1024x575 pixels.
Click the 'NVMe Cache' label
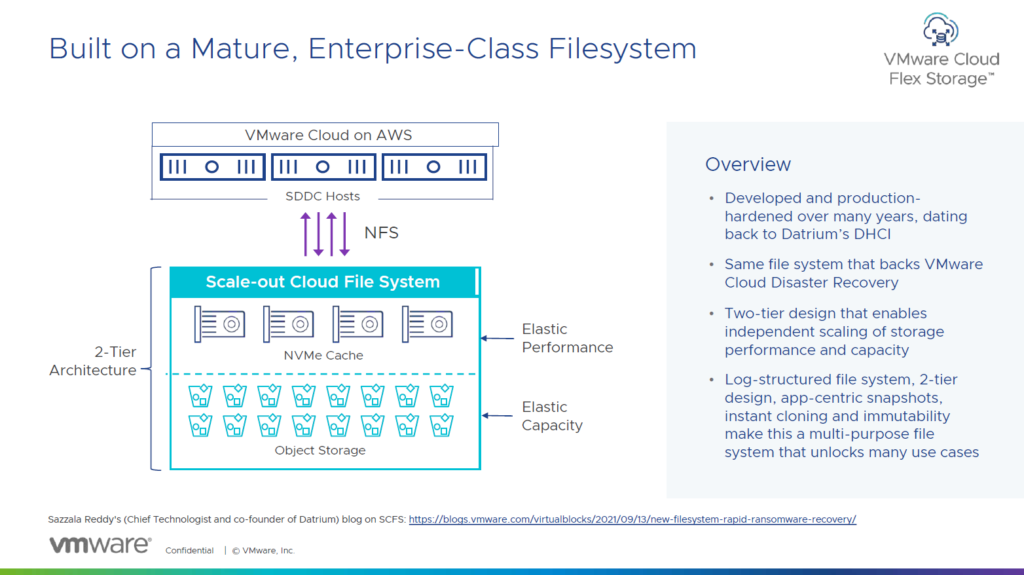[323, 355]
